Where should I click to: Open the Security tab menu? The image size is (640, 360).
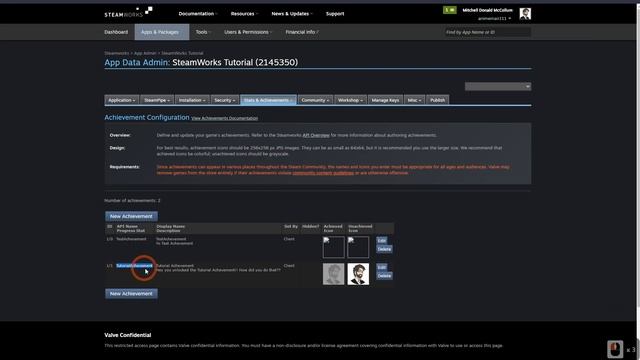point(224,100)
